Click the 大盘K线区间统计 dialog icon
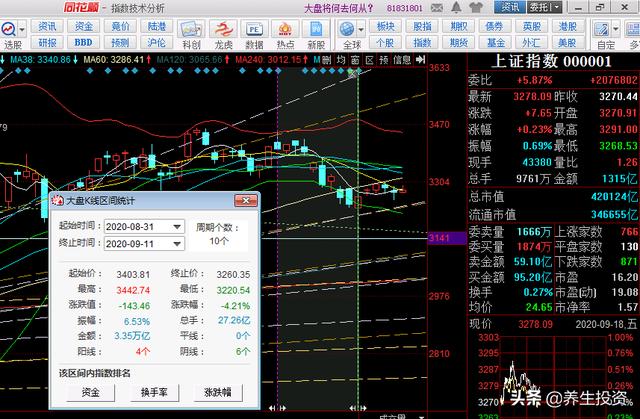This screenshot has height=419, width=640. 57,200
